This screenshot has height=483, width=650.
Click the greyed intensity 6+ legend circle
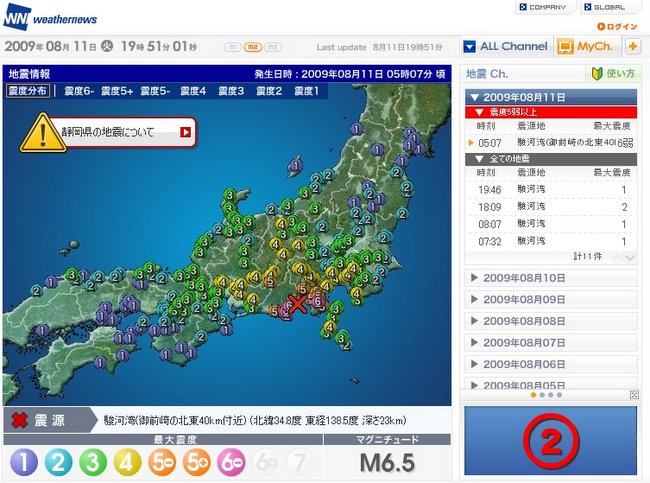pyautogui.click(x=266, y=462)
